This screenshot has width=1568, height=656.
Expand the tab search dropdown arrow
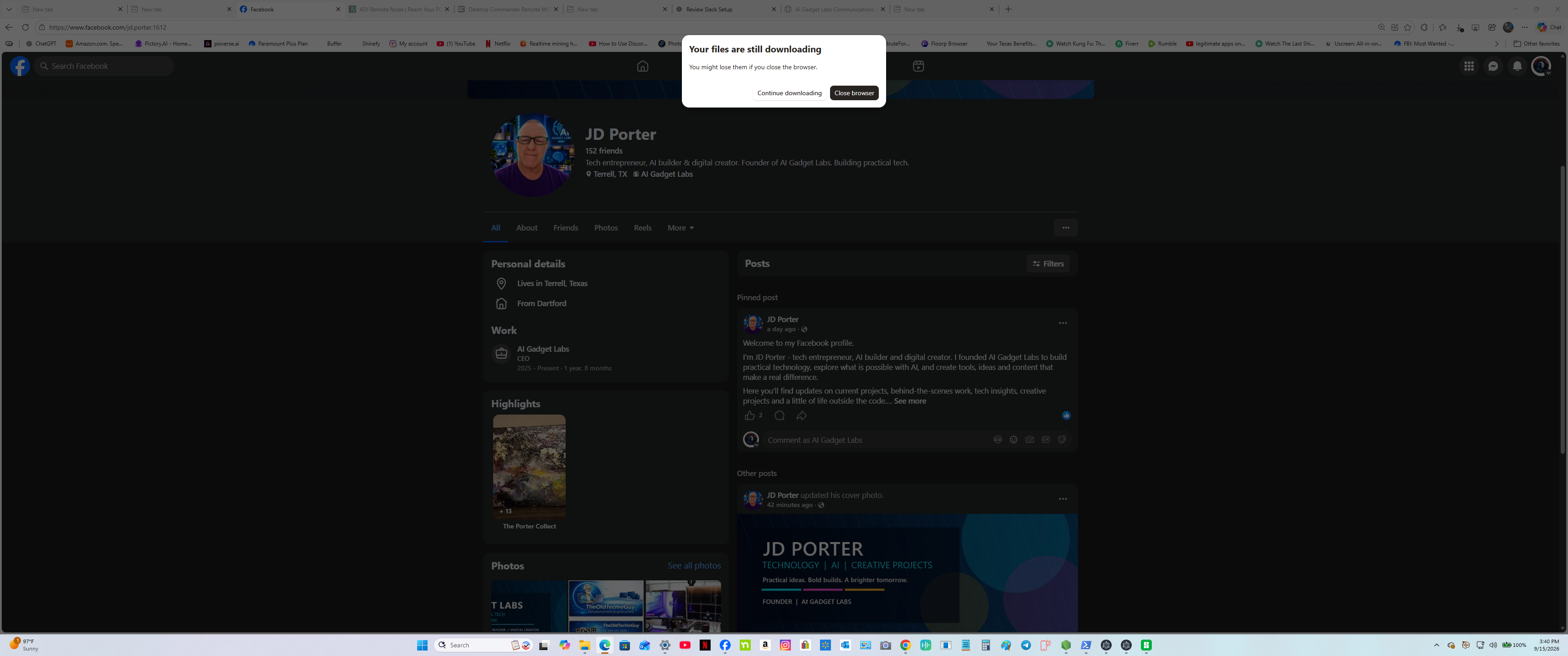[x=9, y=9]
